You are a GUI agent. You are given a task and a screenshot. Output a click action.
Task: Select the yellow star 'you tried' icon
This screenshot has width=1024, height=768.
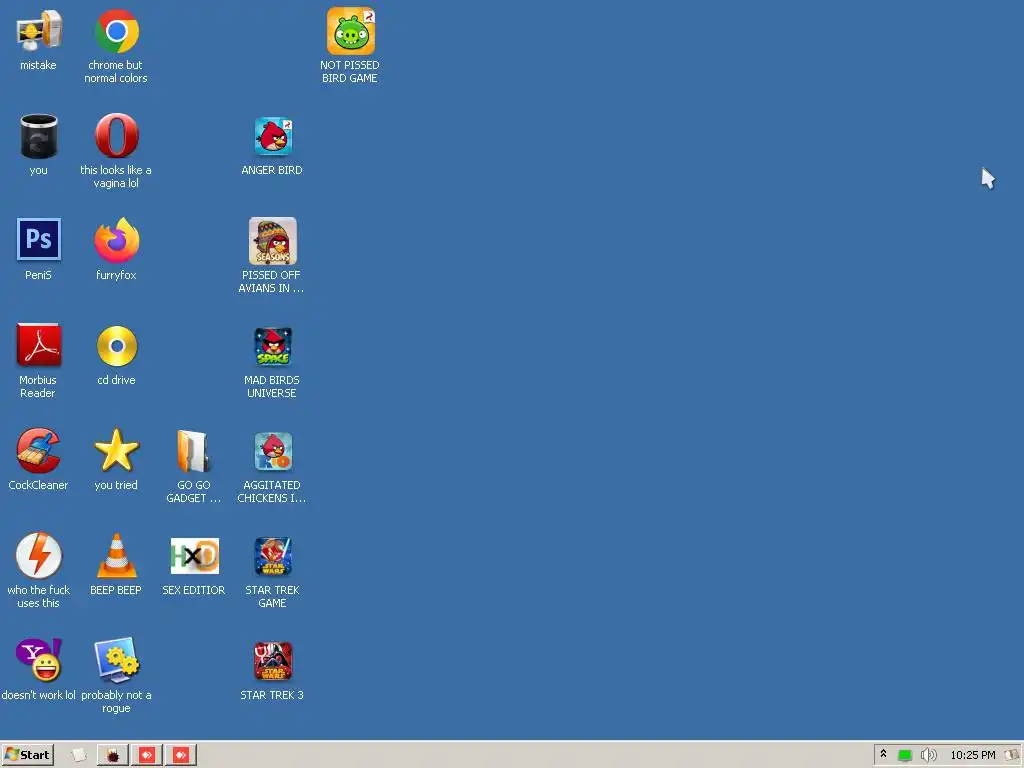pos(116,451)
